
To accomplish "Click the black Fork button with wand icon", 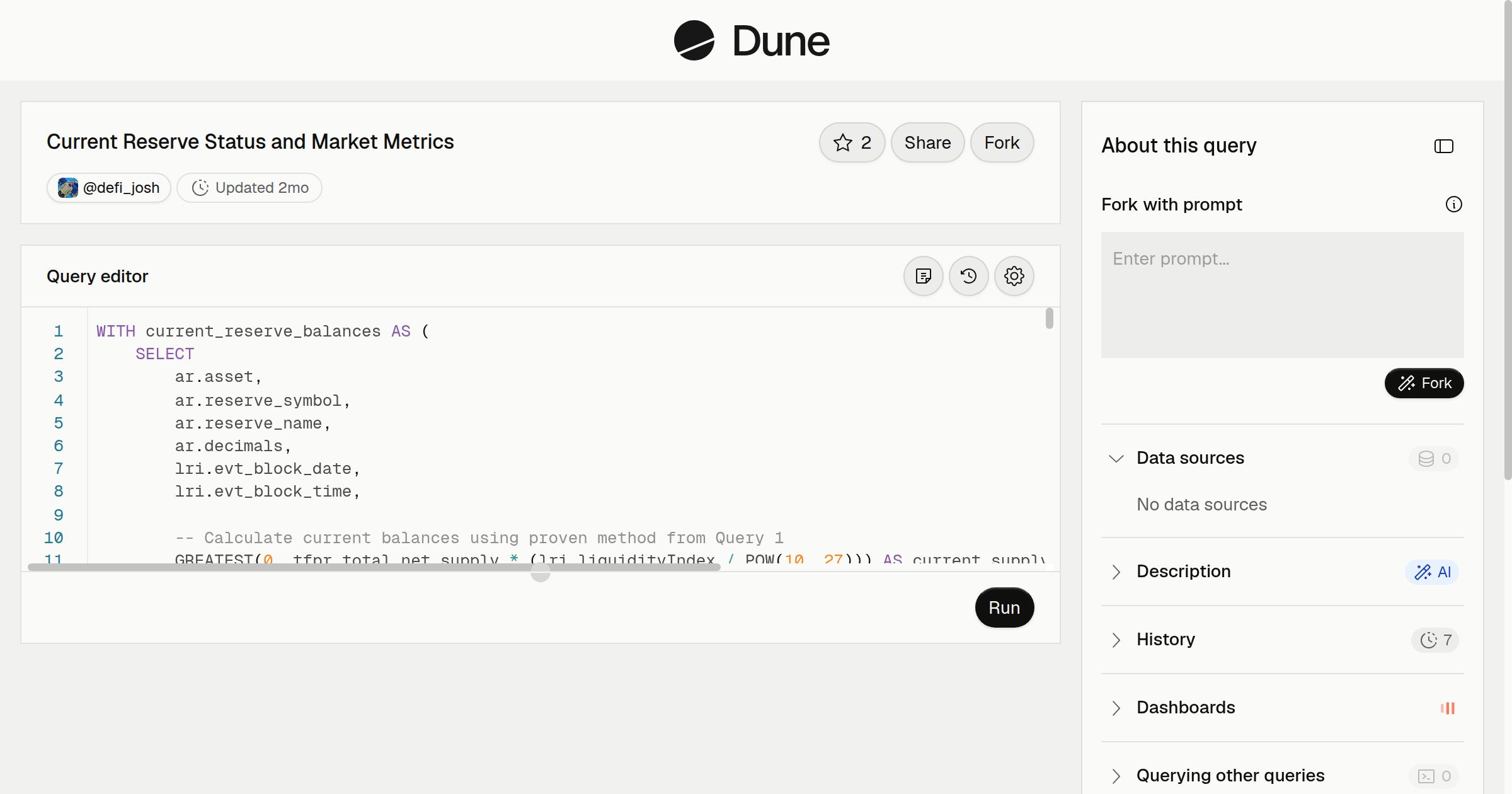I will point(1424,383).
